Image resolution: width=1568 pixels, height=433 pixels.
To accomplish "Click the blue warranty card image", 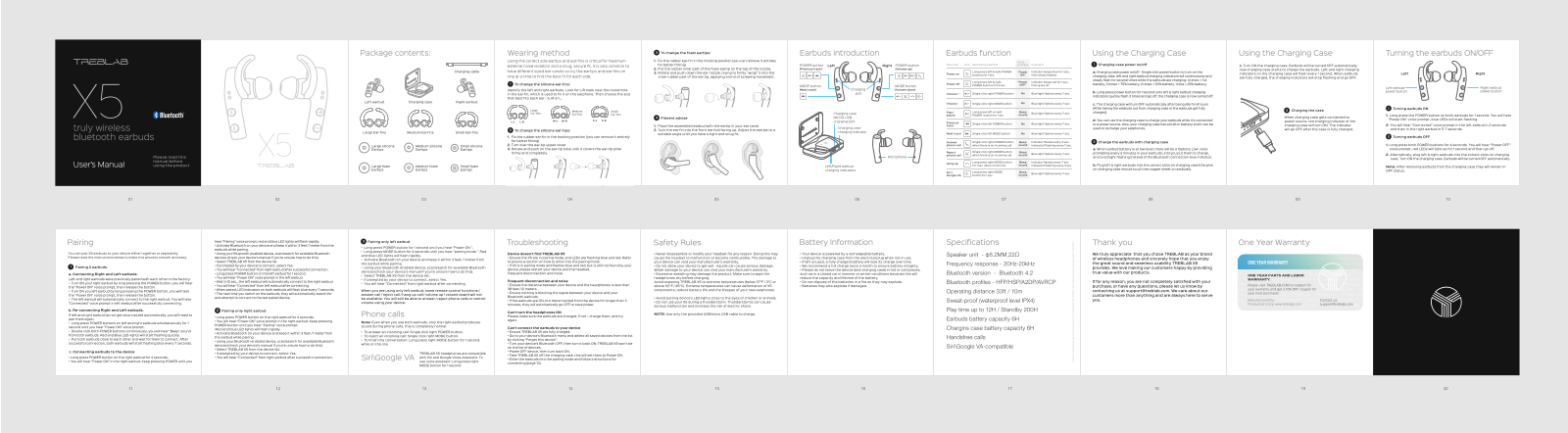I will coord(1300,284).
